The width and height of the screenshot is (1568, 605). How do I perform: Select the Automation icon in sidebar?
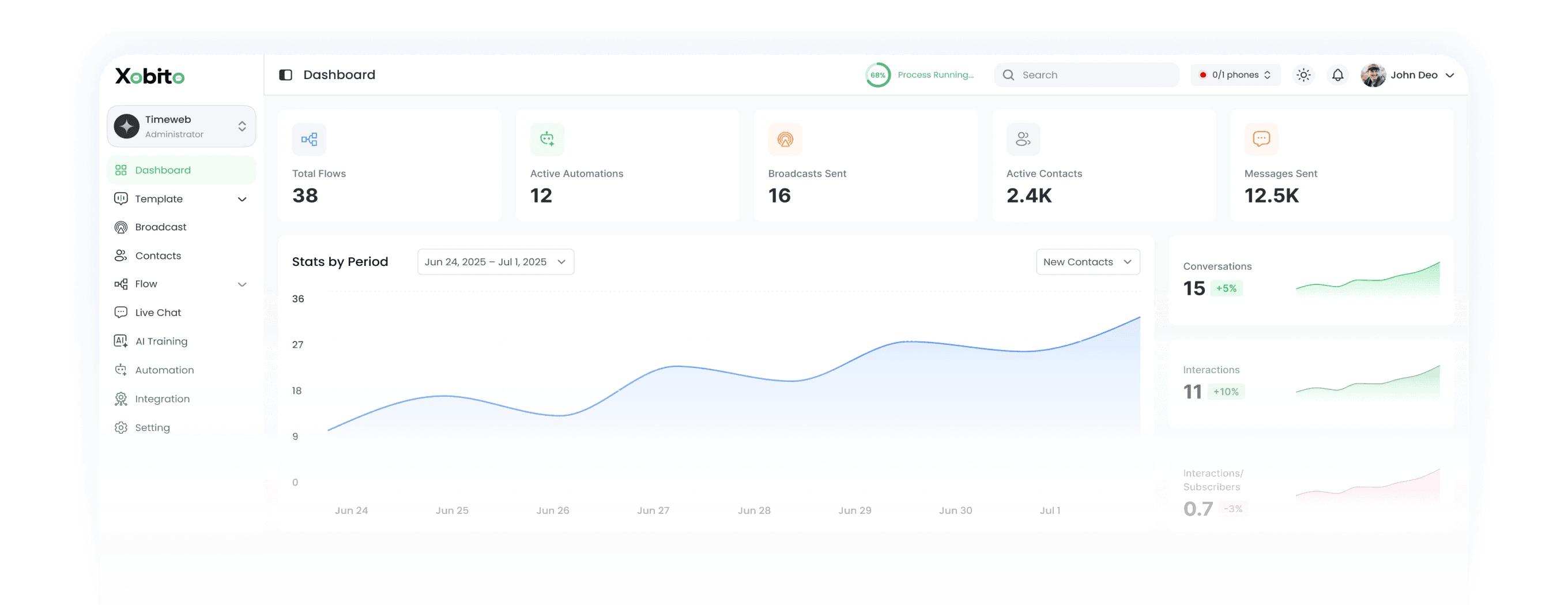(x=121, y=369)
